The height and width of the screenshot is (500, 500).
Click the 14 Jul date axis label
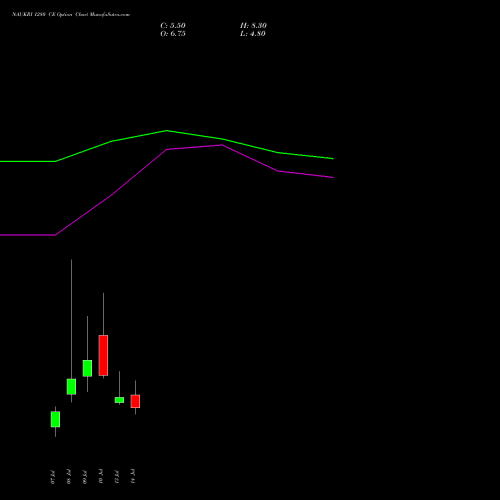tap(133, 477)
